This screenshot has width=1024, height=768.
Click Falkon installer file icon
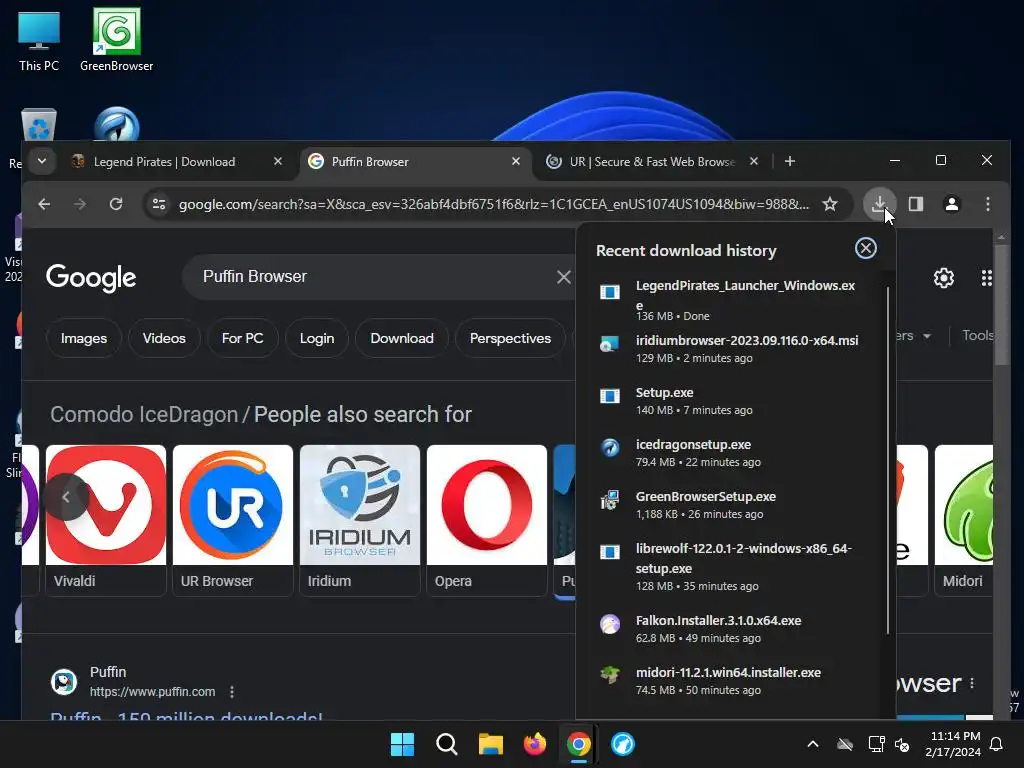(609, 624)
